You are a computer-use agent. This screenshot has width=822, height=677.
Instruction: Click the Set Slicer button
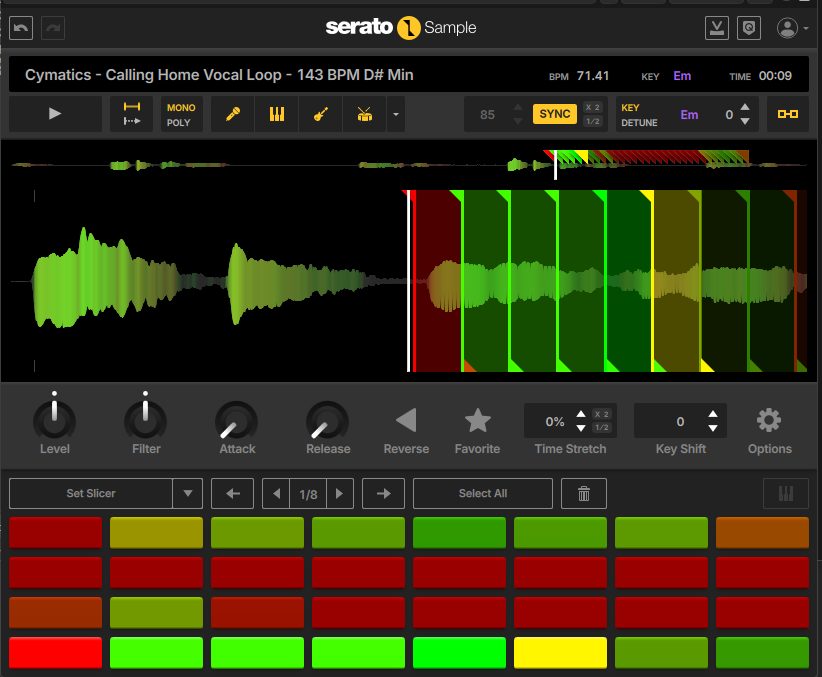tap(91, 493)
